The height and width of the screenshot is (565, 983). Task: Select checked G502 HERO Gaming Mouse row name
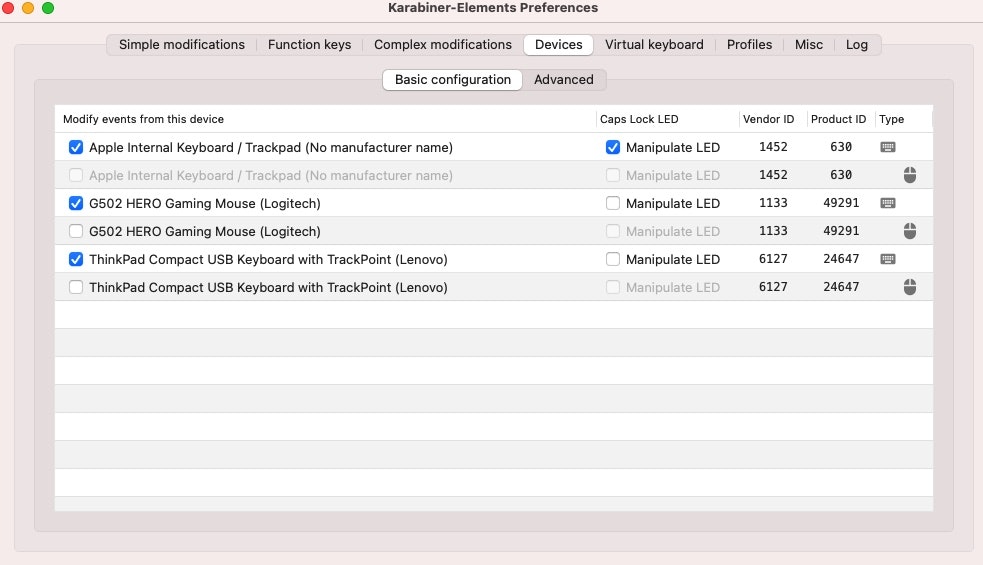point(204,203)
